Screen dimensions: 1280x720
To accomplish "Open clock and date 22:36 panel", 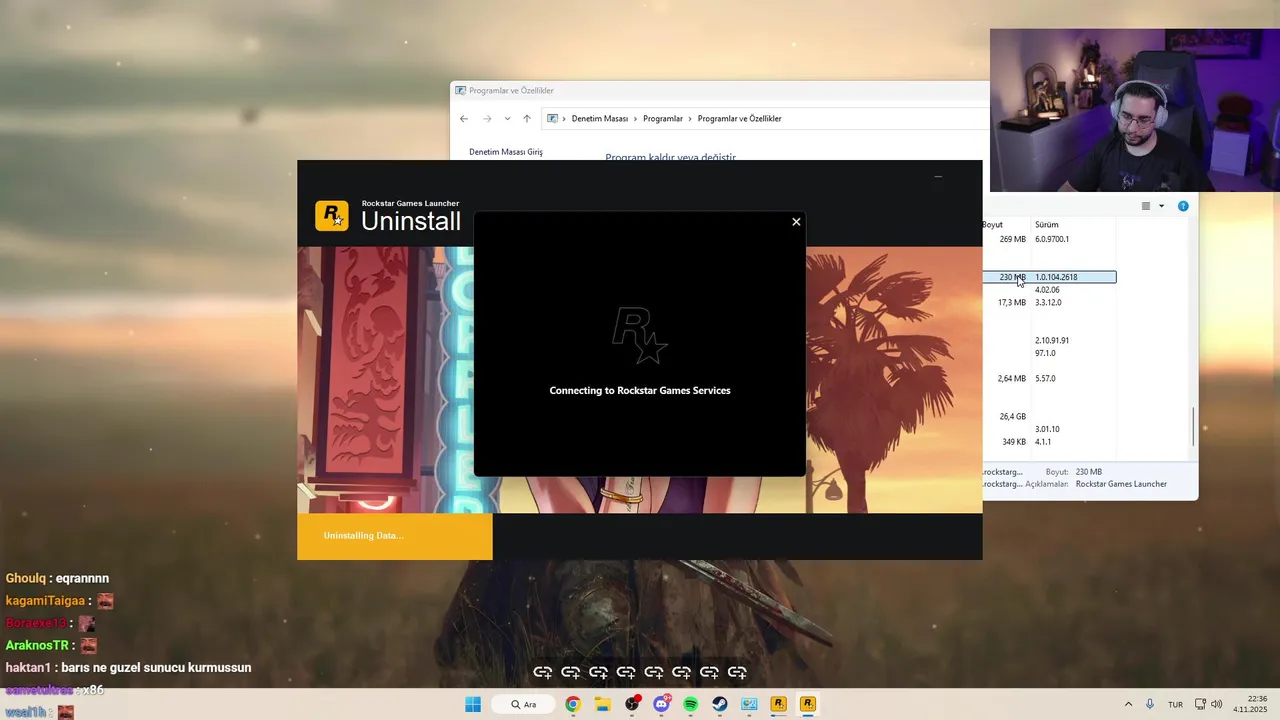I will click(x=1250, y=704).
